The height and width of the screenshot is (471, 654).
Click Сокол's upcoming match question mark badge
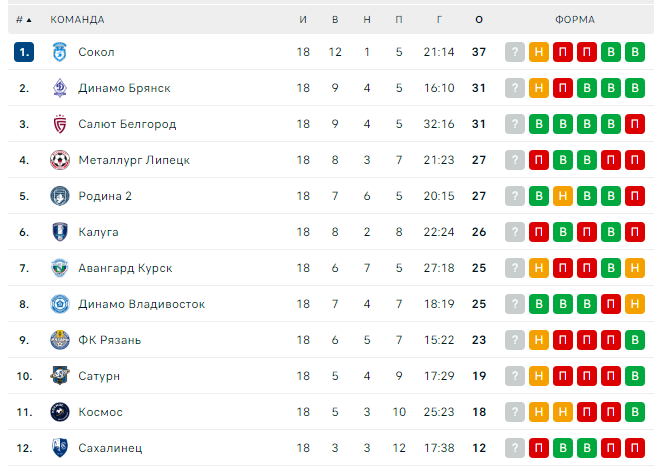[515, 52]
